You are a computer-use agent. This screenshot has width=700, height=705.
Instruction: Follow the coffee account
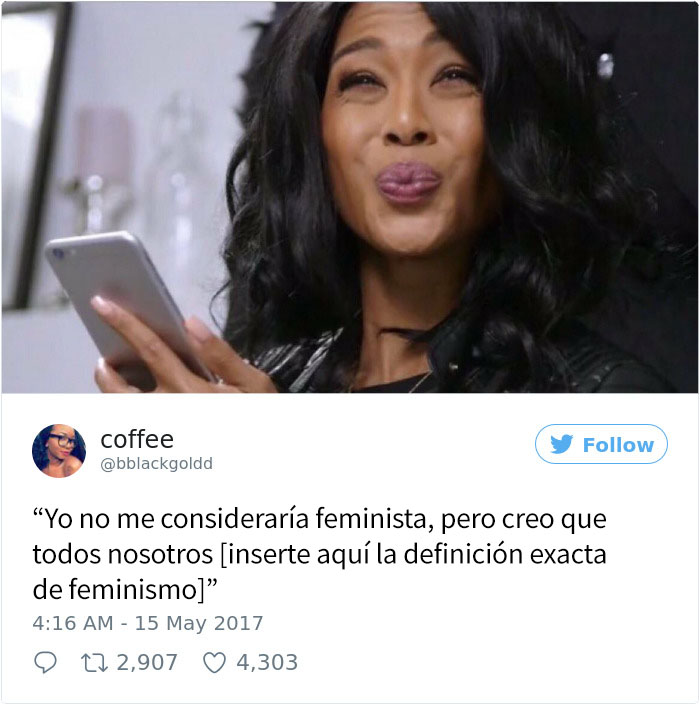(x=601, y=444)
